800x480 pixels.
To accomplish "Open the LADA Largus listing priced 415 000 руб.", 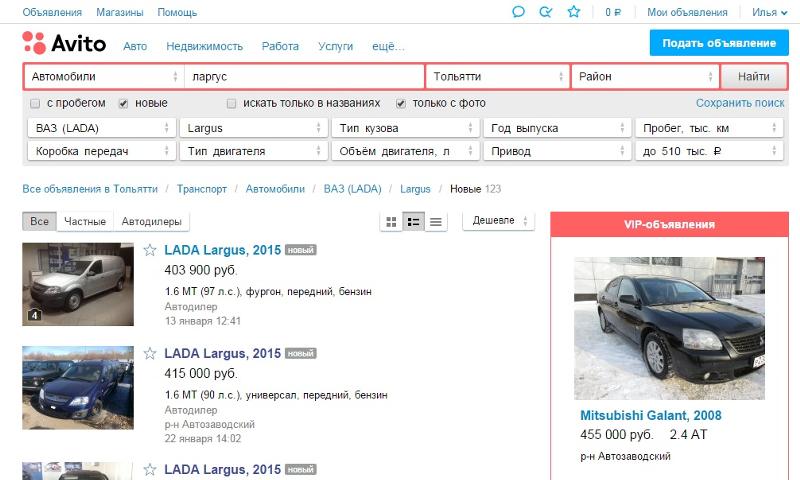I will tap(222, 353).
